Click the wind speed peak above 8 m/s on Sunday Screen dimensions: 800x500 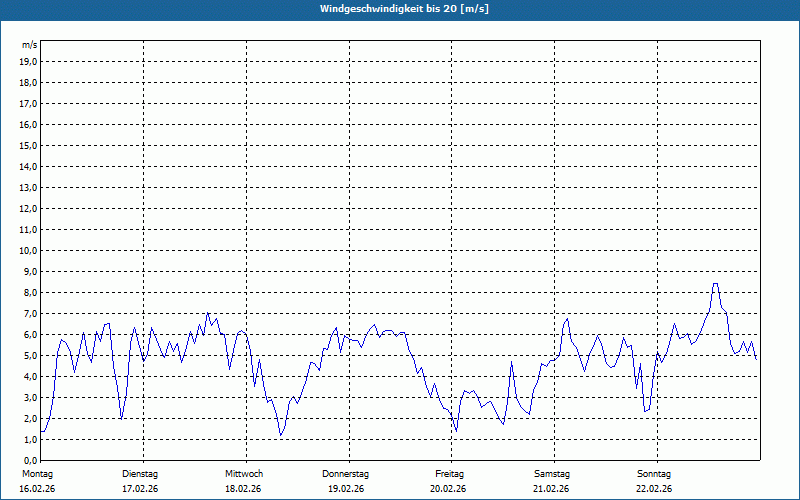pos(716,284)
